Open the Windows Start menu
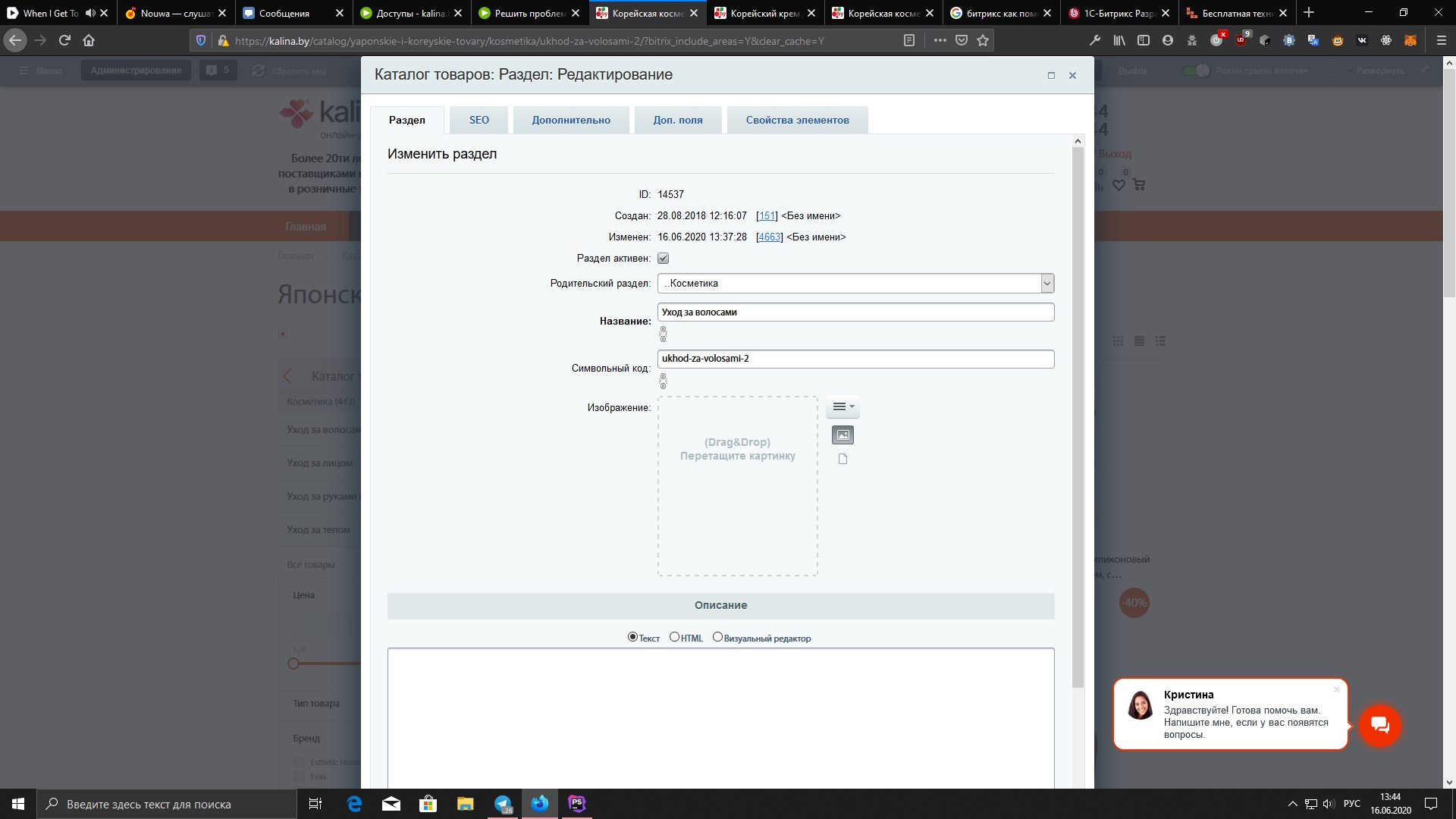The height and width of the screenshot is (819, 1456). click(x=18, y=804)
